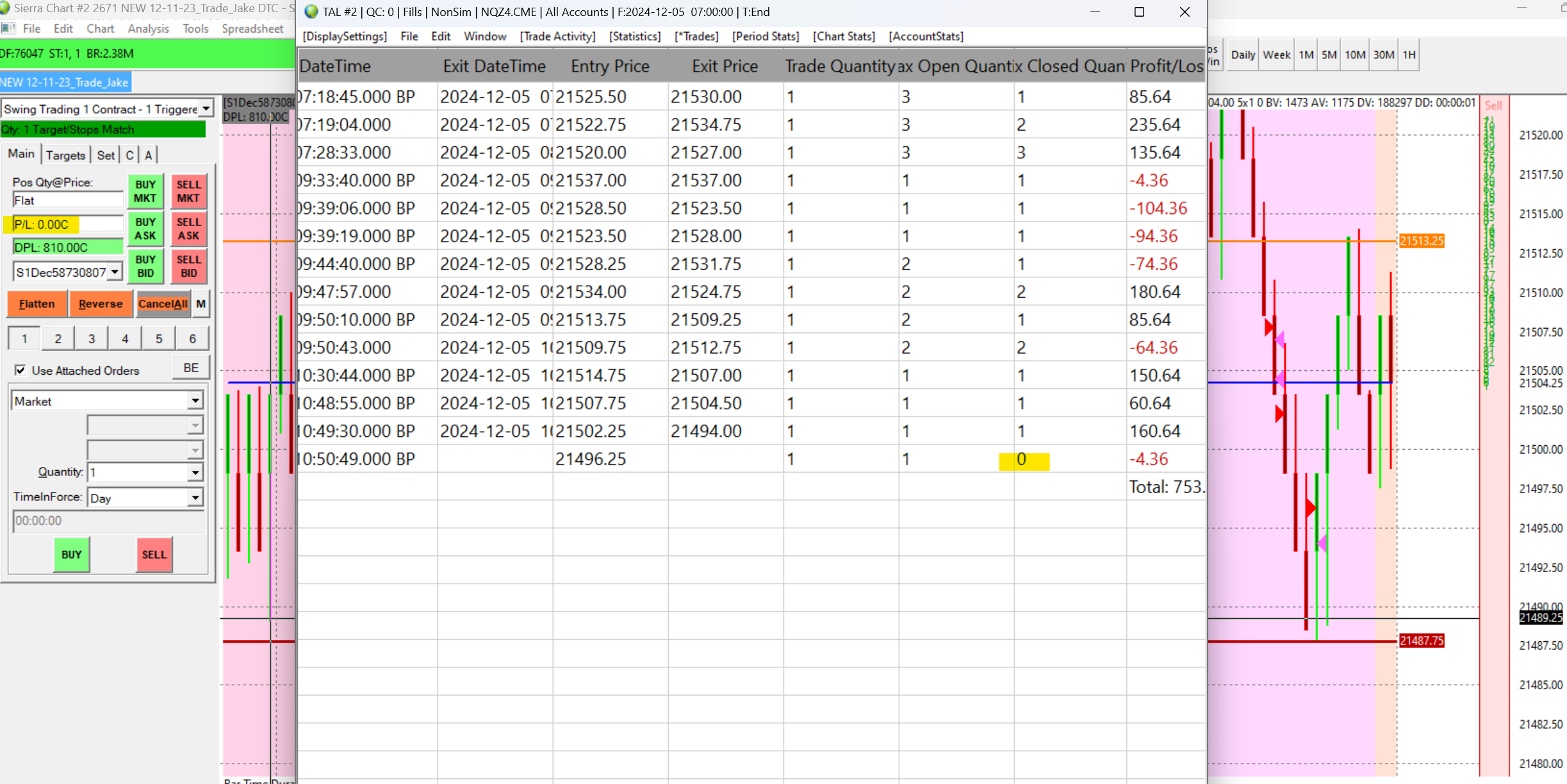Select quantity preset button 3
Image resolution: width=1567 pixels, height=784 pixels.
pyautogui.click(x=92, y=339)
